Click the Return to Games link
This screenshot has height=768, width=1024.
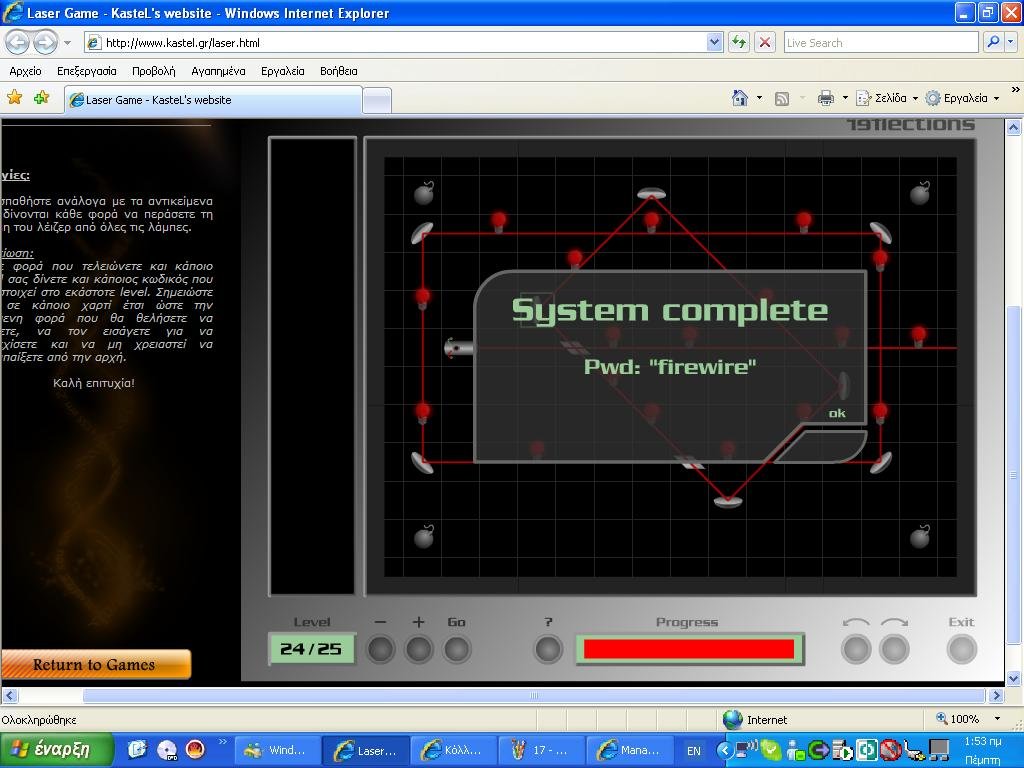(x=94, y=665)
